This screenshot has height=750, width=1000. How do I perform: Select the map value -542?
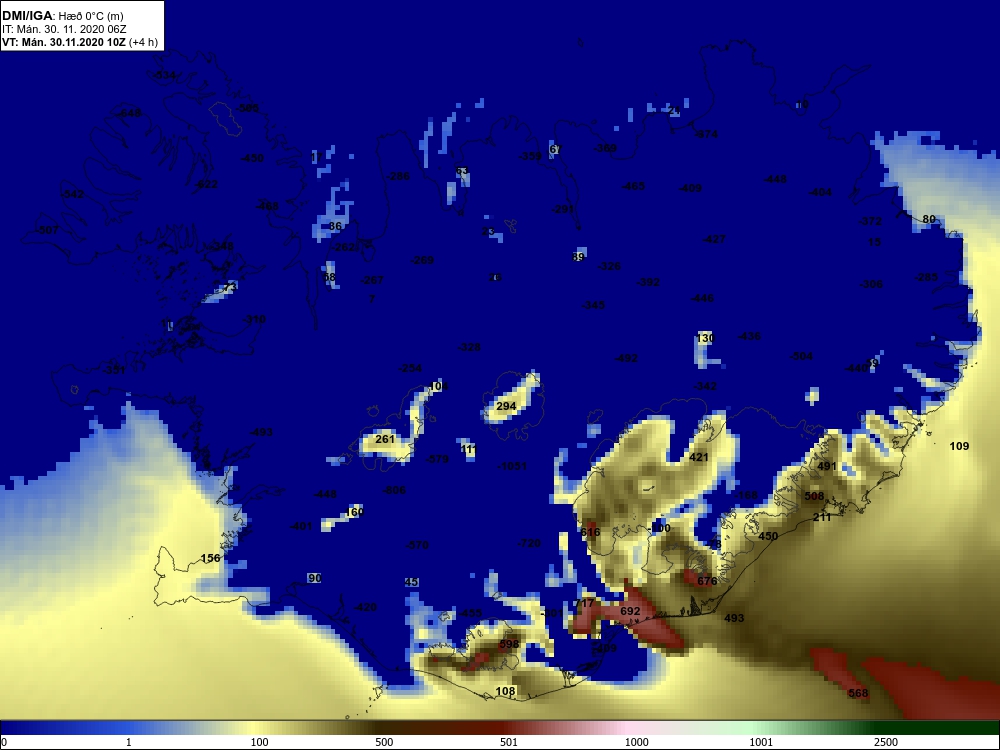73,194
